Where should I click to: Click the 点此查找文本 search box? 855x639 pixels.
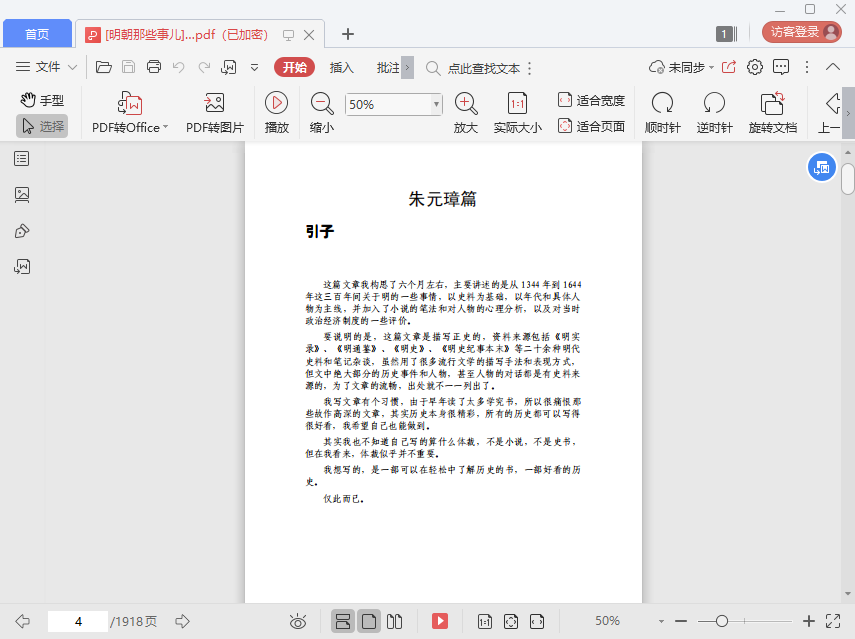(473, 68)
